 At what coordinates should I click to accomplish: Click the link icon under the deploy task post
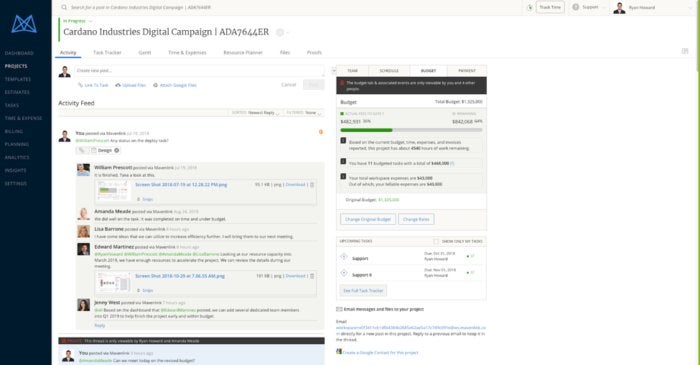pos(82,150)
